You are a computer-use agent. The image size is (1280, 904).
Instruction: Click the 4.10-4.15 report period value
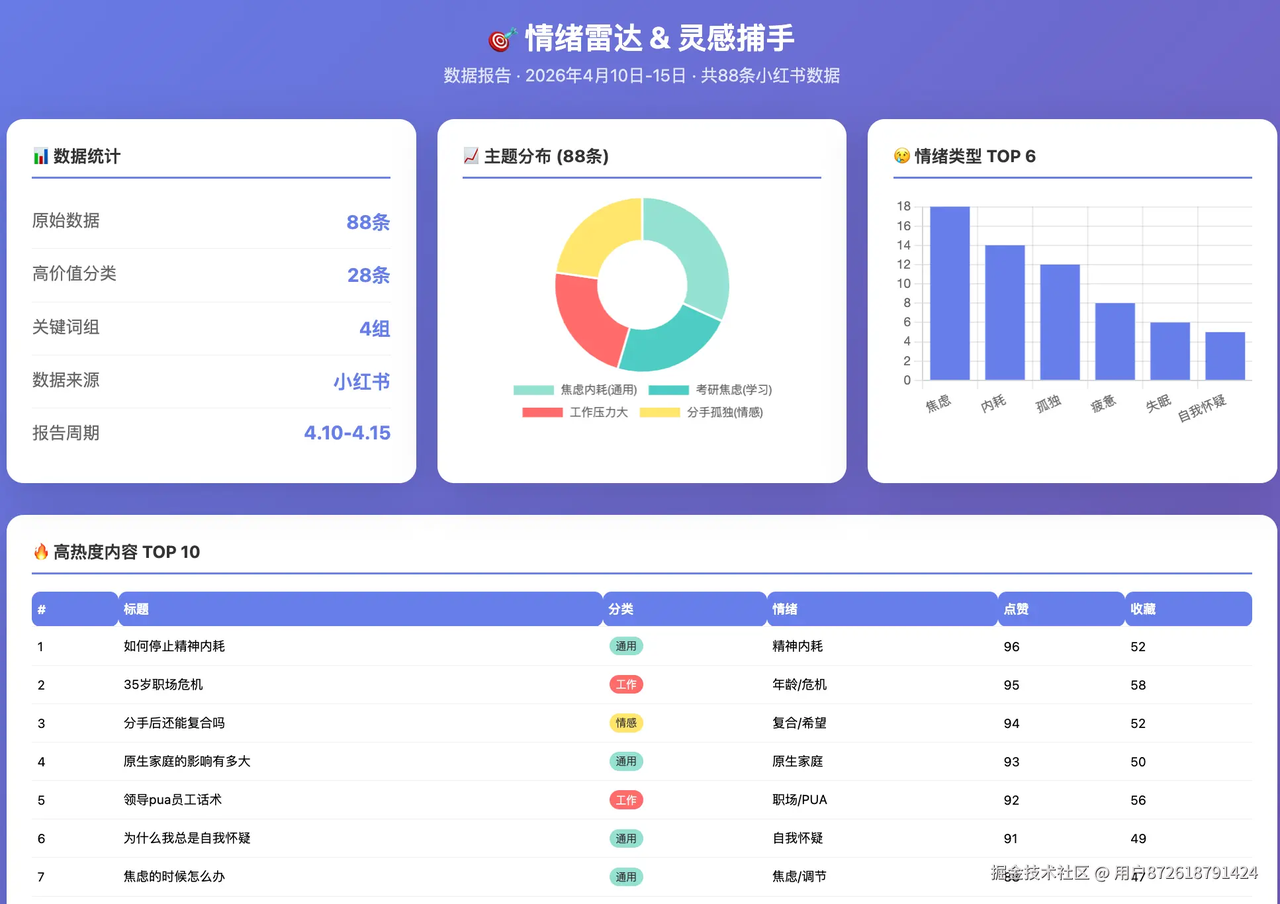(347, 434)
